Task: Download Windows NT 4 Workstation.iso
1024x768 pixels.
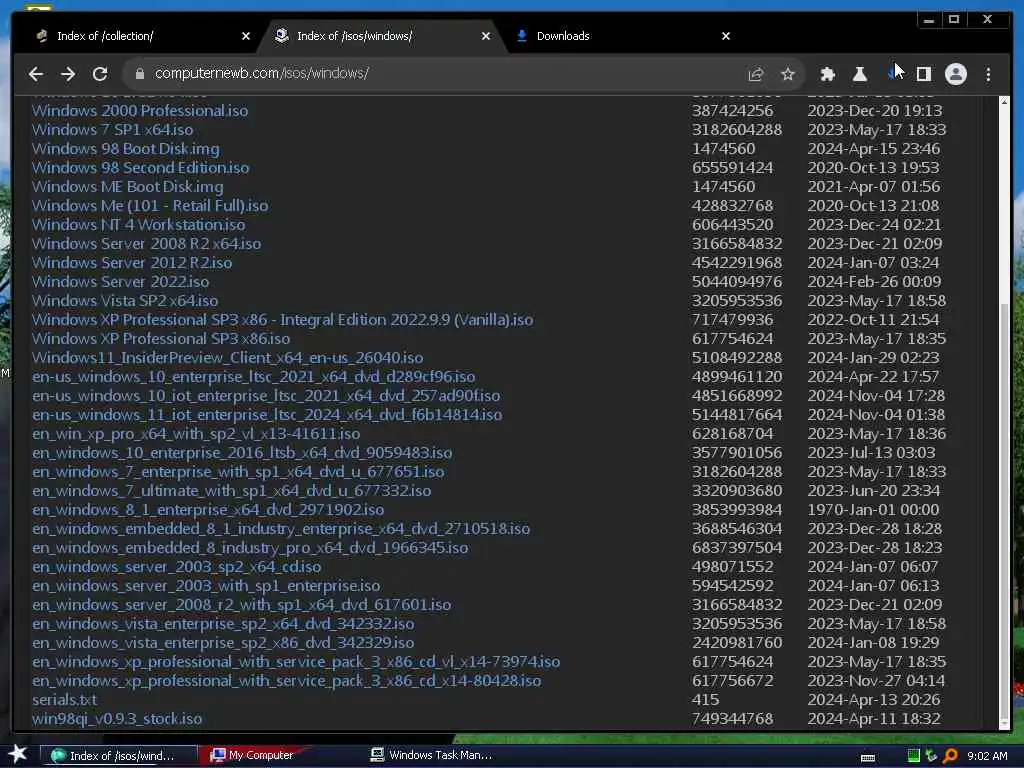Action: coord(138,224)
